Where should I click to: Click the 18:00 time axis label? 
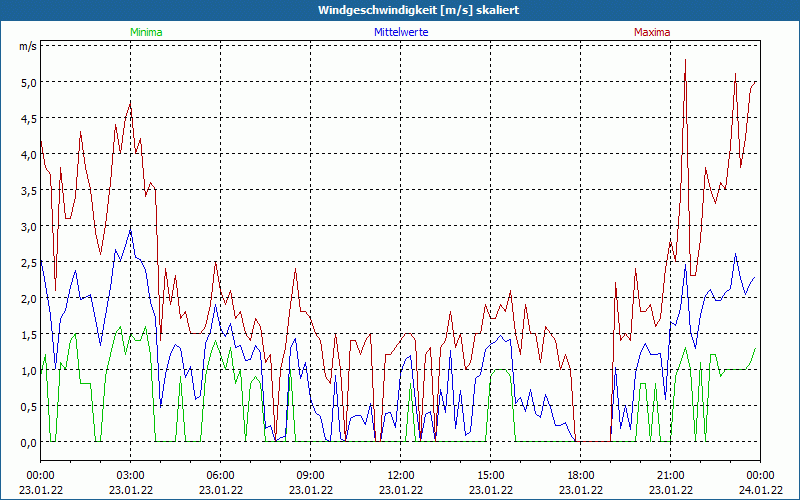(580, 475)
